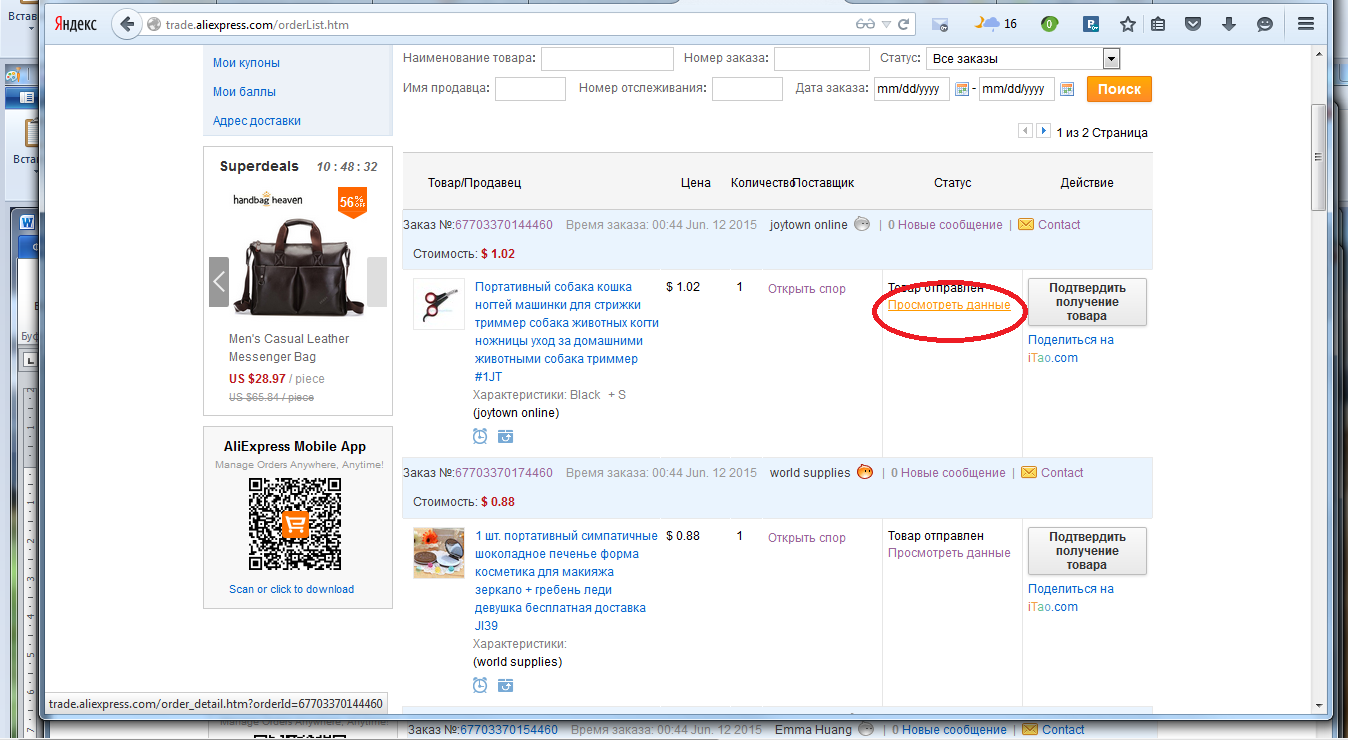Open the smiley chat icon in toolbar
The image size is (1348, 740).
click(1265, 24)
